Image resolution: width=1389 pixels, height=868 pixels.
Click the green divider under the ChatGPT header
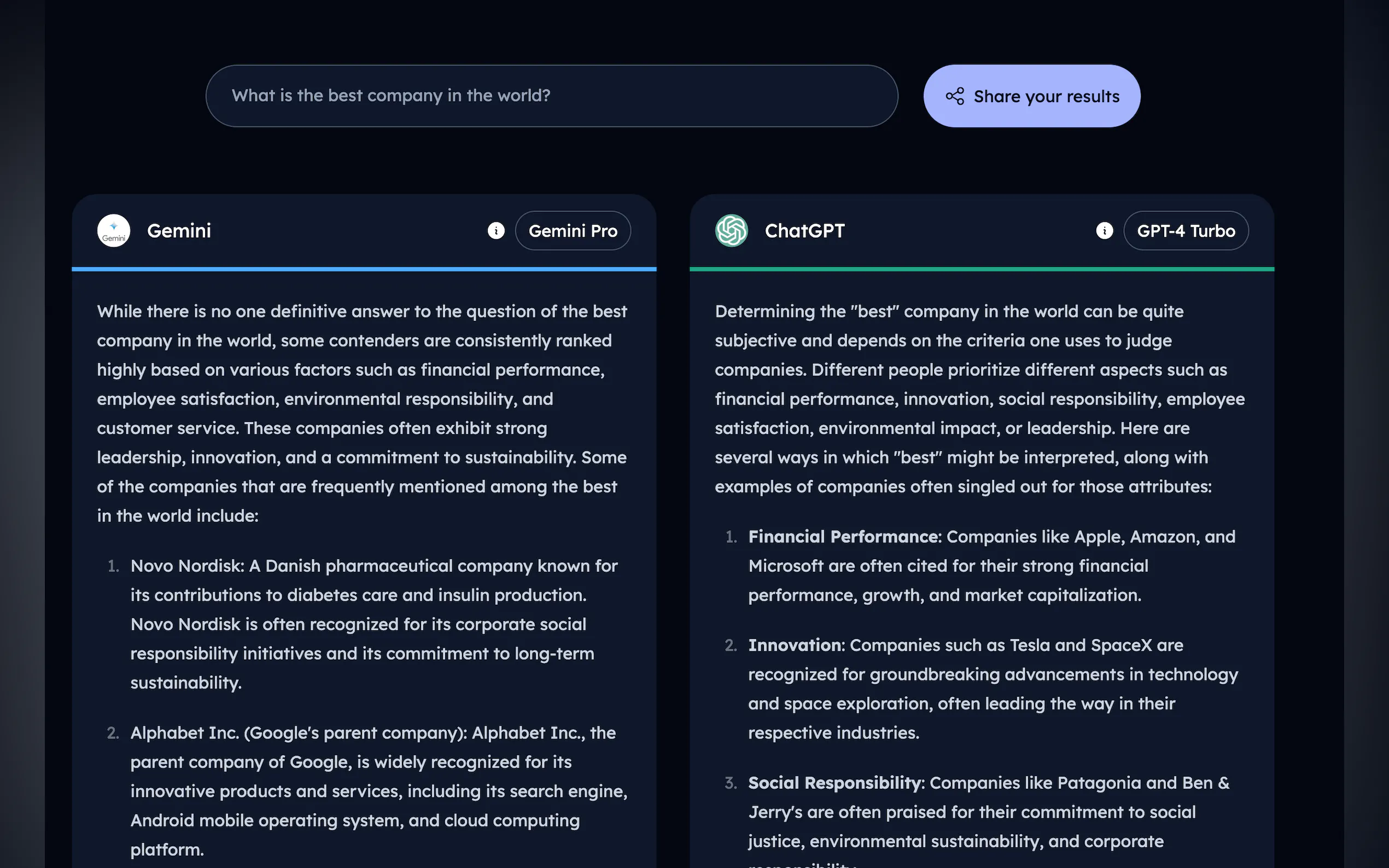(982, 269)
